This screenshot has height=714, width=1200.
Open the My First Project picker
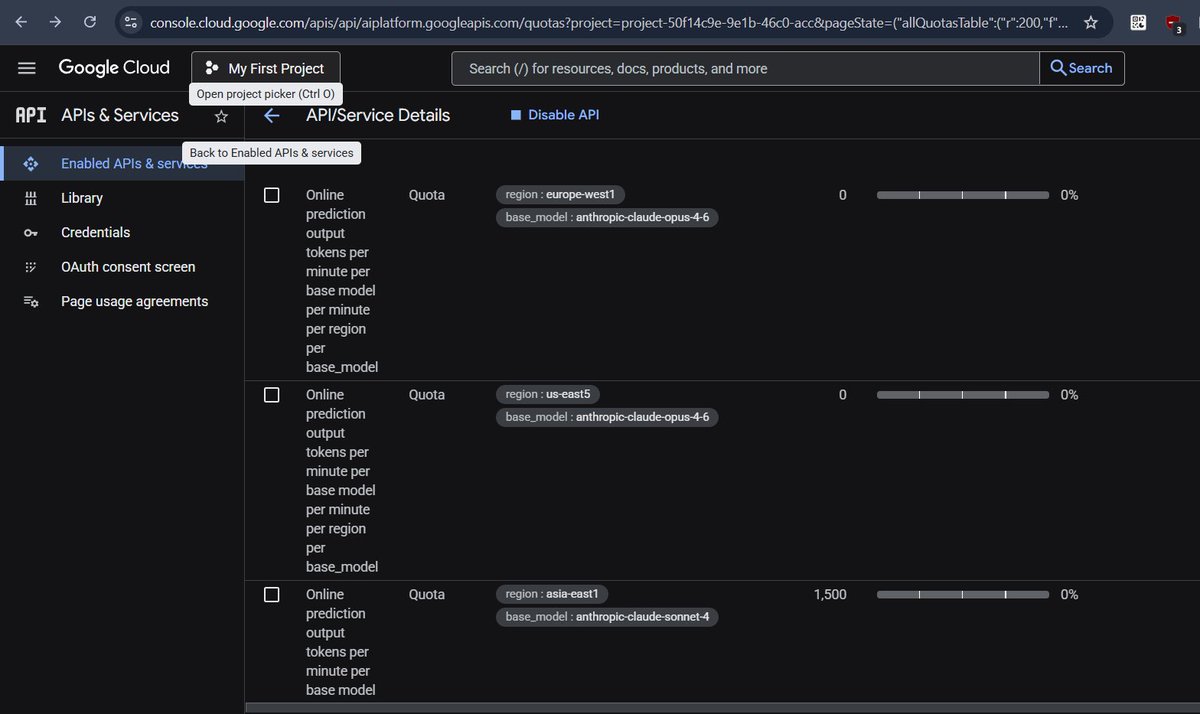click(266, 68)
